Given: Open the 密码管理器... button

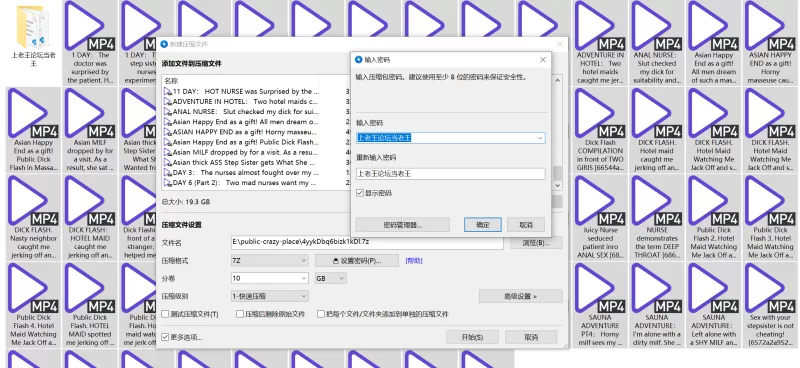Looking at the screenshot, I should pos(403,225).
